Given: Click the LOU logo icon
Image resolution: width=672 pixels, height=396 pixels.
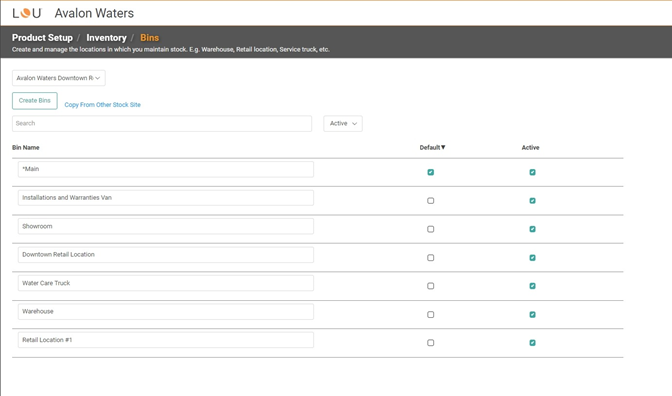Looking at the screenshot, I should click(27, 13).
